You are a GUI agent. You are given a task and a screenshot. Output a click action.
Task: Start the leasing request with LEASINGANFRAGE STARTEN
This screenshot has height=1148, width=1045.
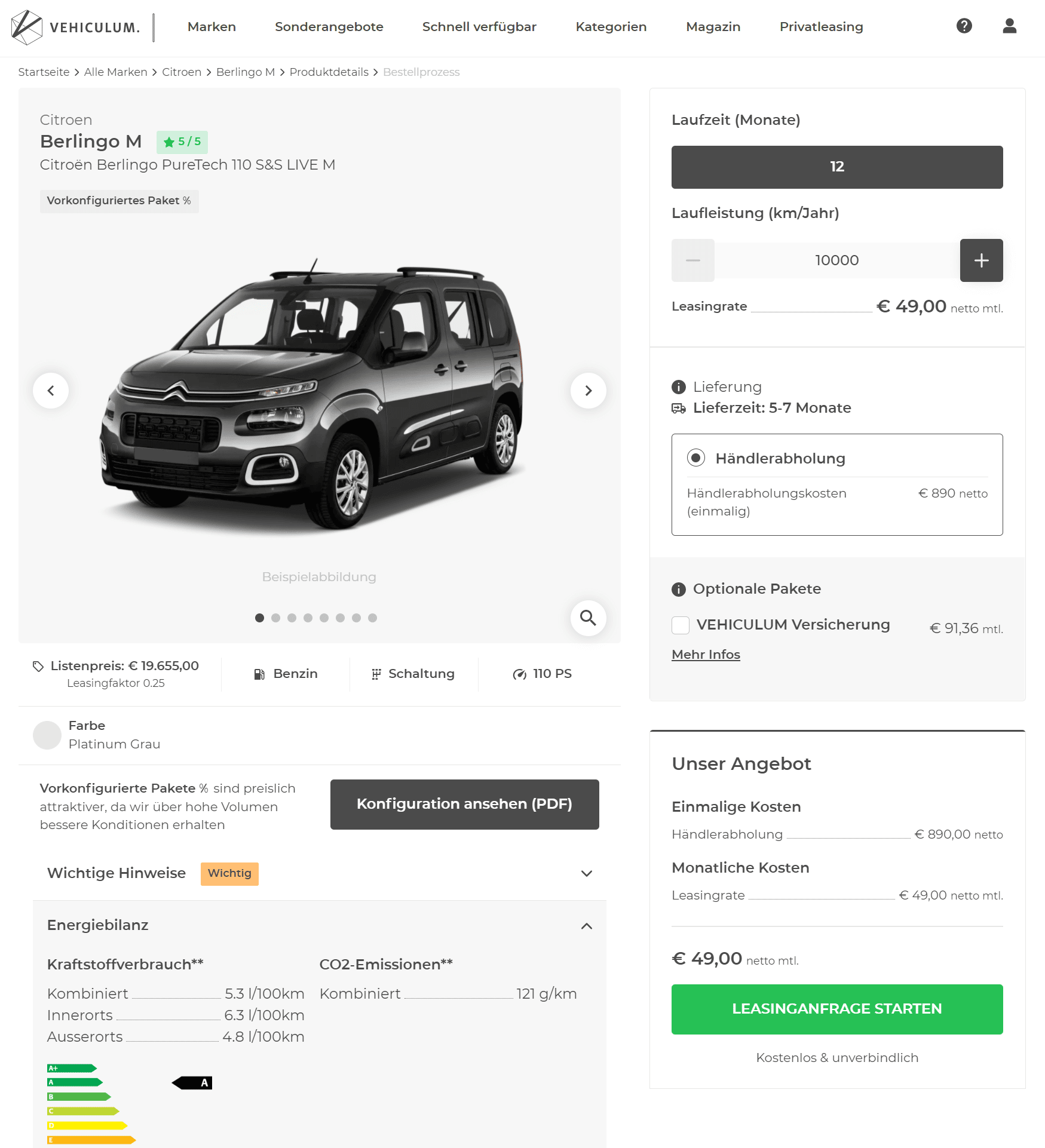click(837, 1009)
